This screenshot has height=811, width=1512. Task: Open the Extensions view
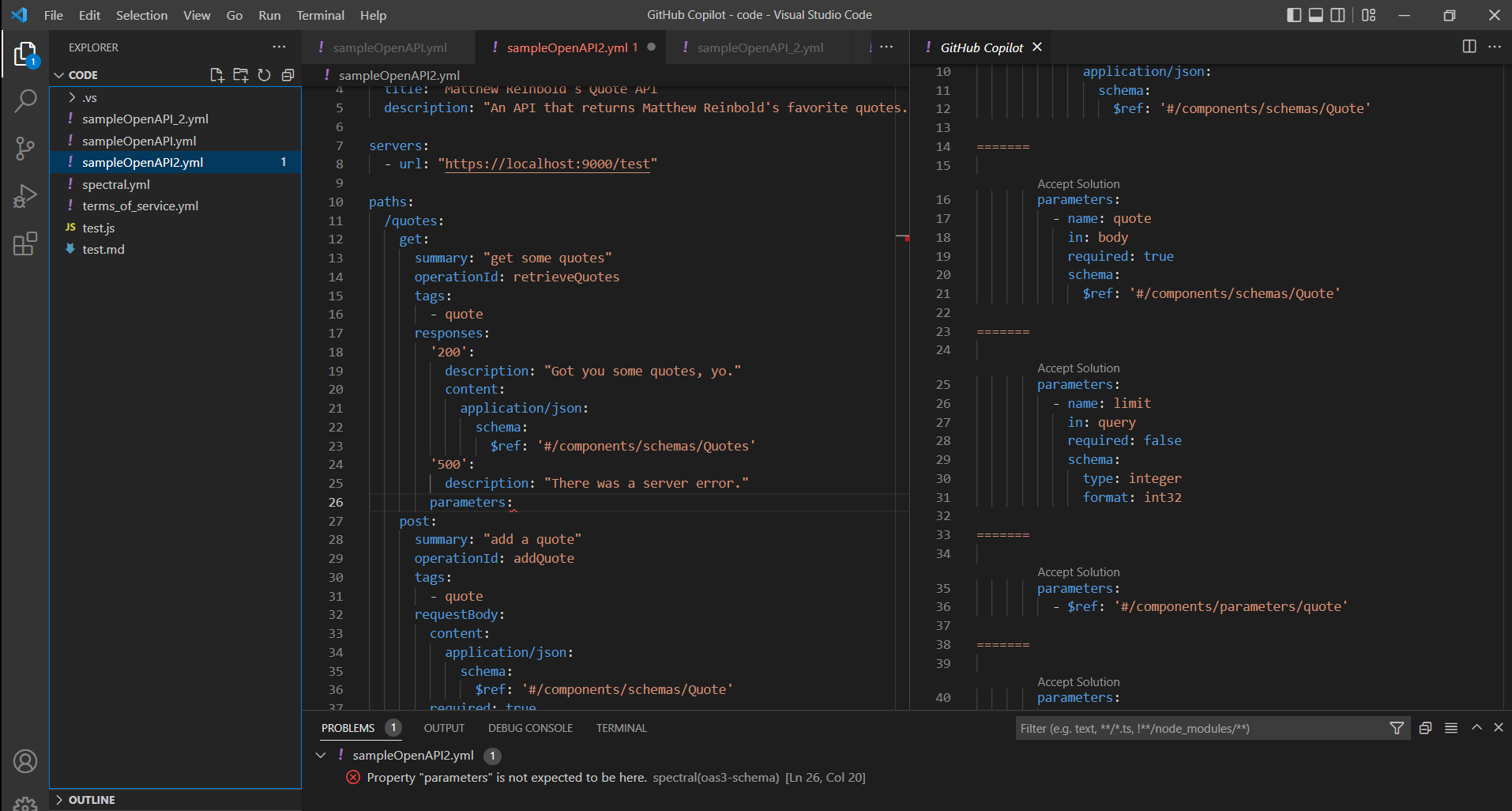pos(25,243)
